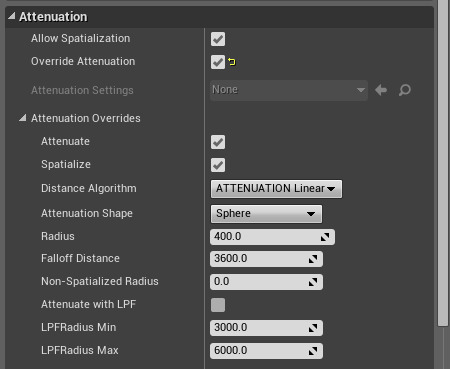Reset Override Attenuation to default arrow
Viewport: 450px width, 369px height.
coord(232,62)
